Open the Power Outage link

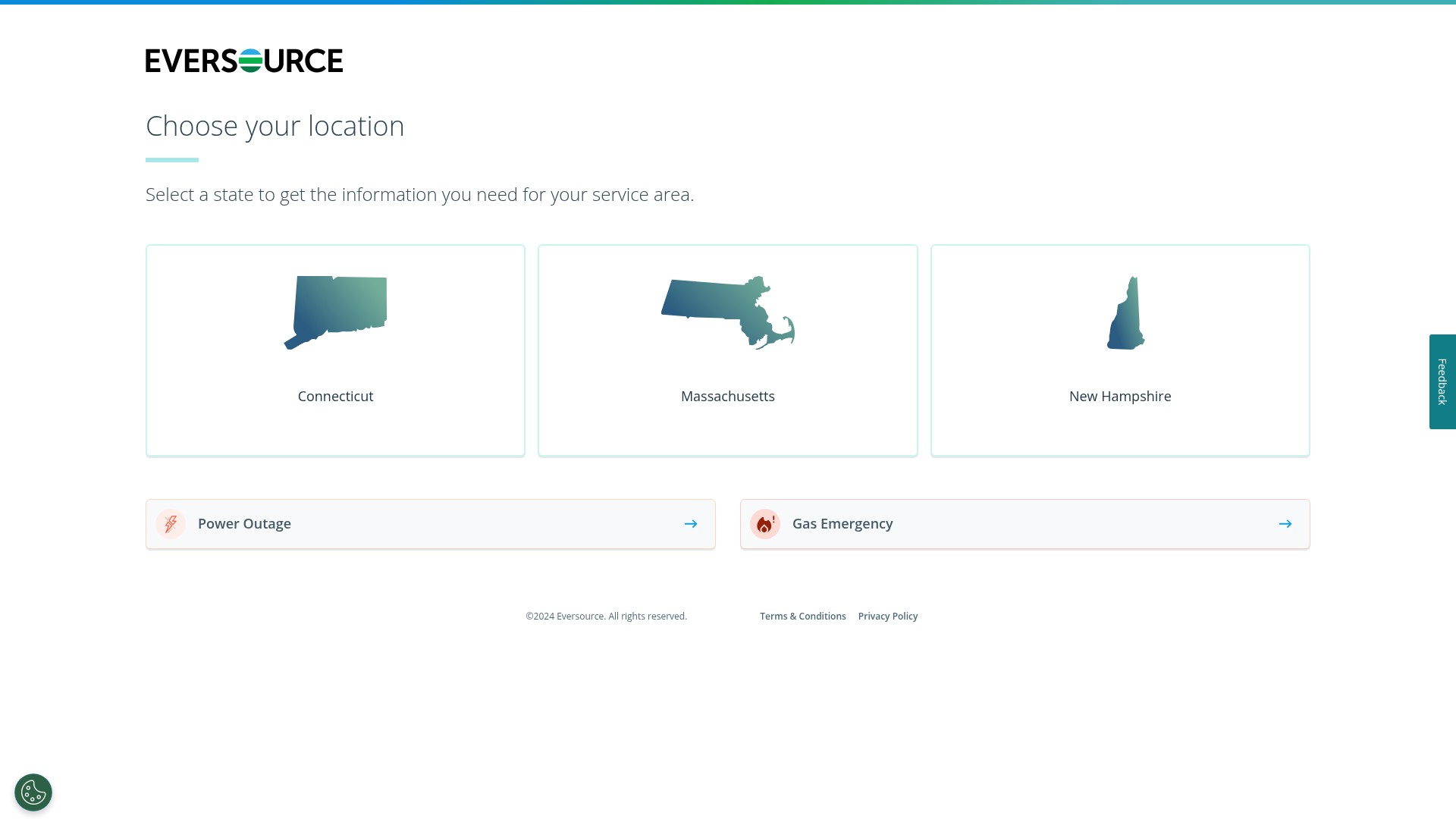pyautogui.click(x=431, y=524)
